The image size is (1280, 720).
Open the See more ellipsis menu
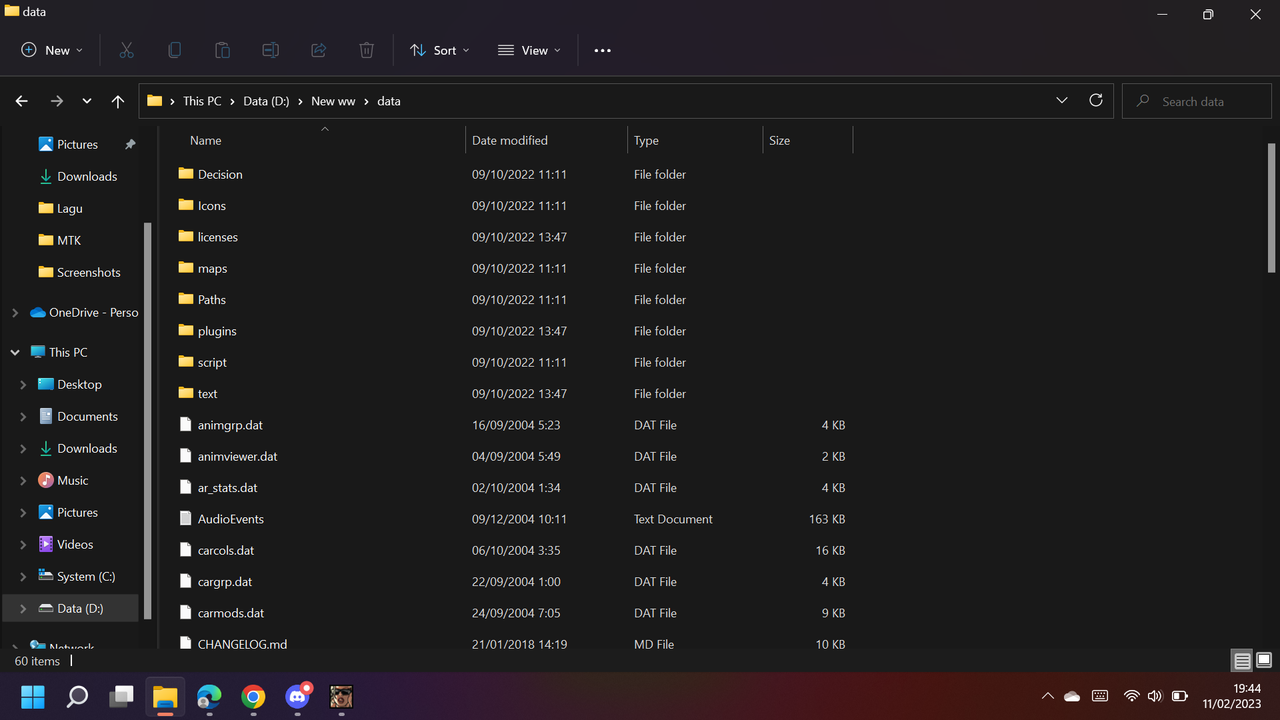602,50
